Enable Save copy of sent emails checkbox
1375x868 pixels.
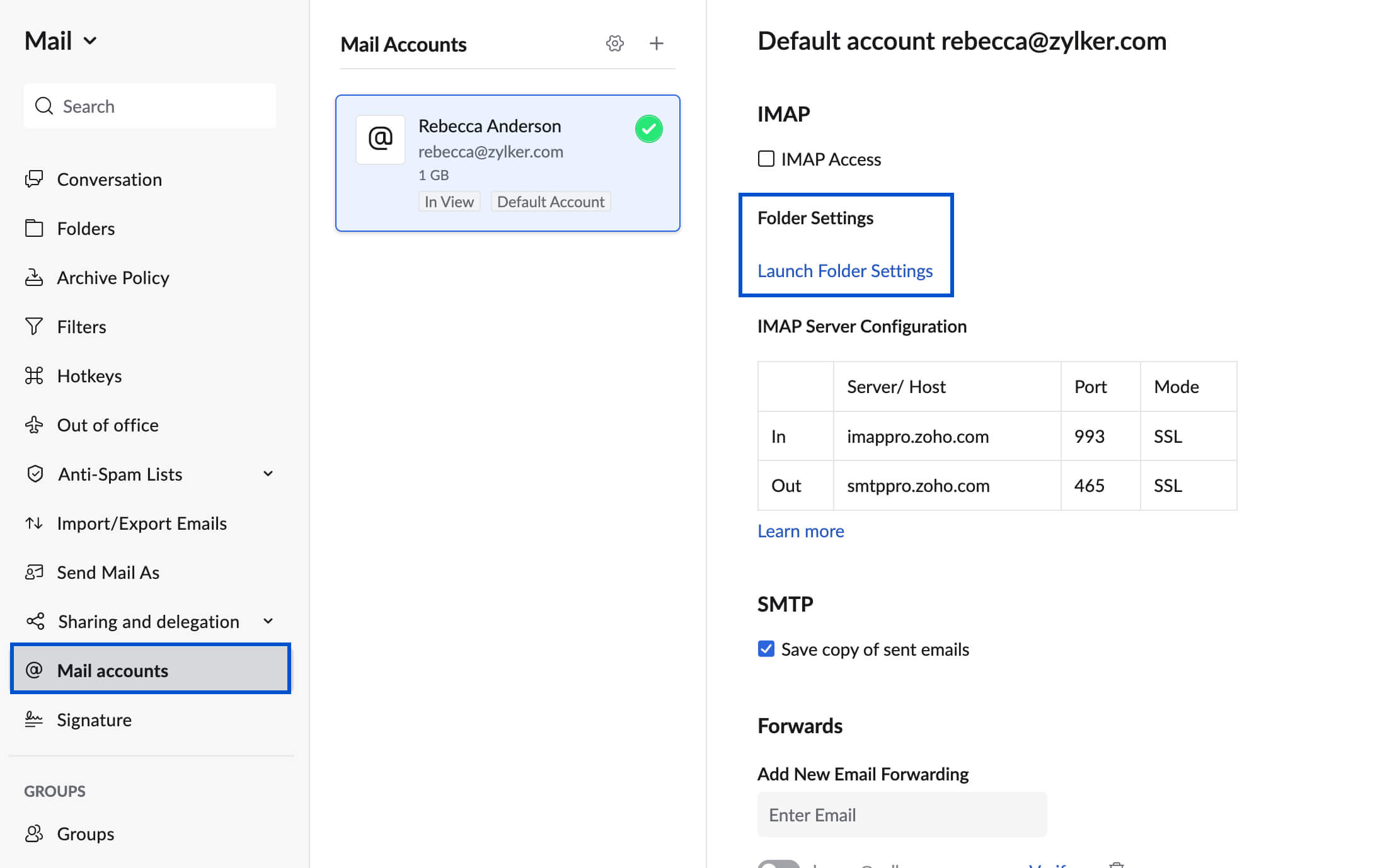click(x=766, y=649)
